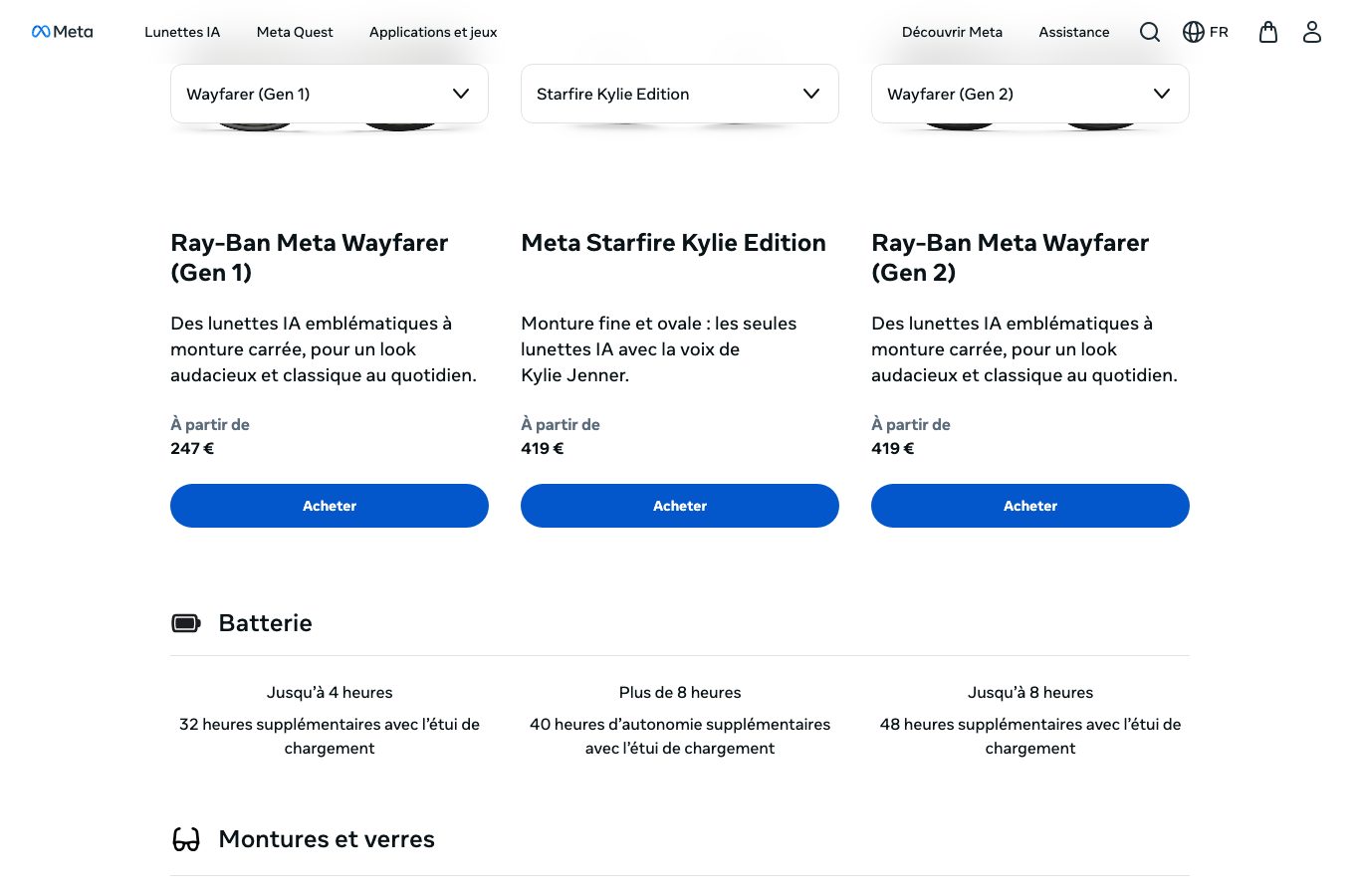Select the Ray-Ban Meta Wayfarer (Gen 2) title
The width and height of the screenshot is (1360, 896).
coord(1011,257)
